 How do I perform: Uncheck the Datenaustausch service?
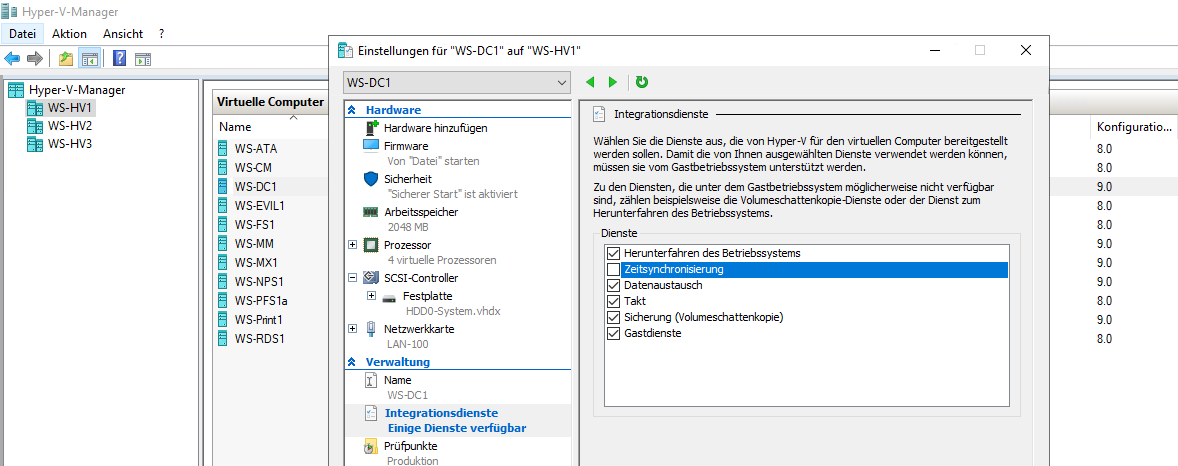[613, 286]
